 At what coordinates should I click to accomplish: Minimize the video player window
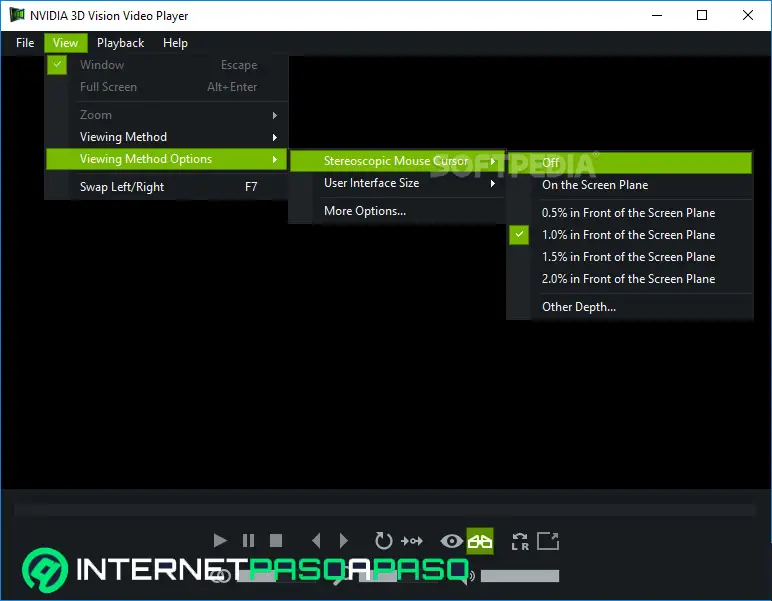657,15
